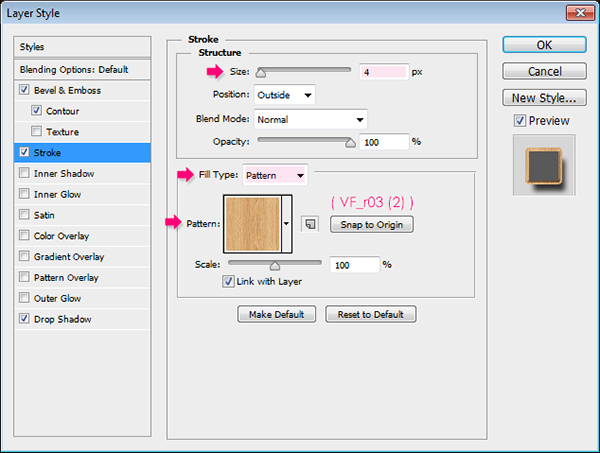Screen dimensions: 600x453
Task: Create new preset from current pattern icon
Action: [x=310, y=225]
